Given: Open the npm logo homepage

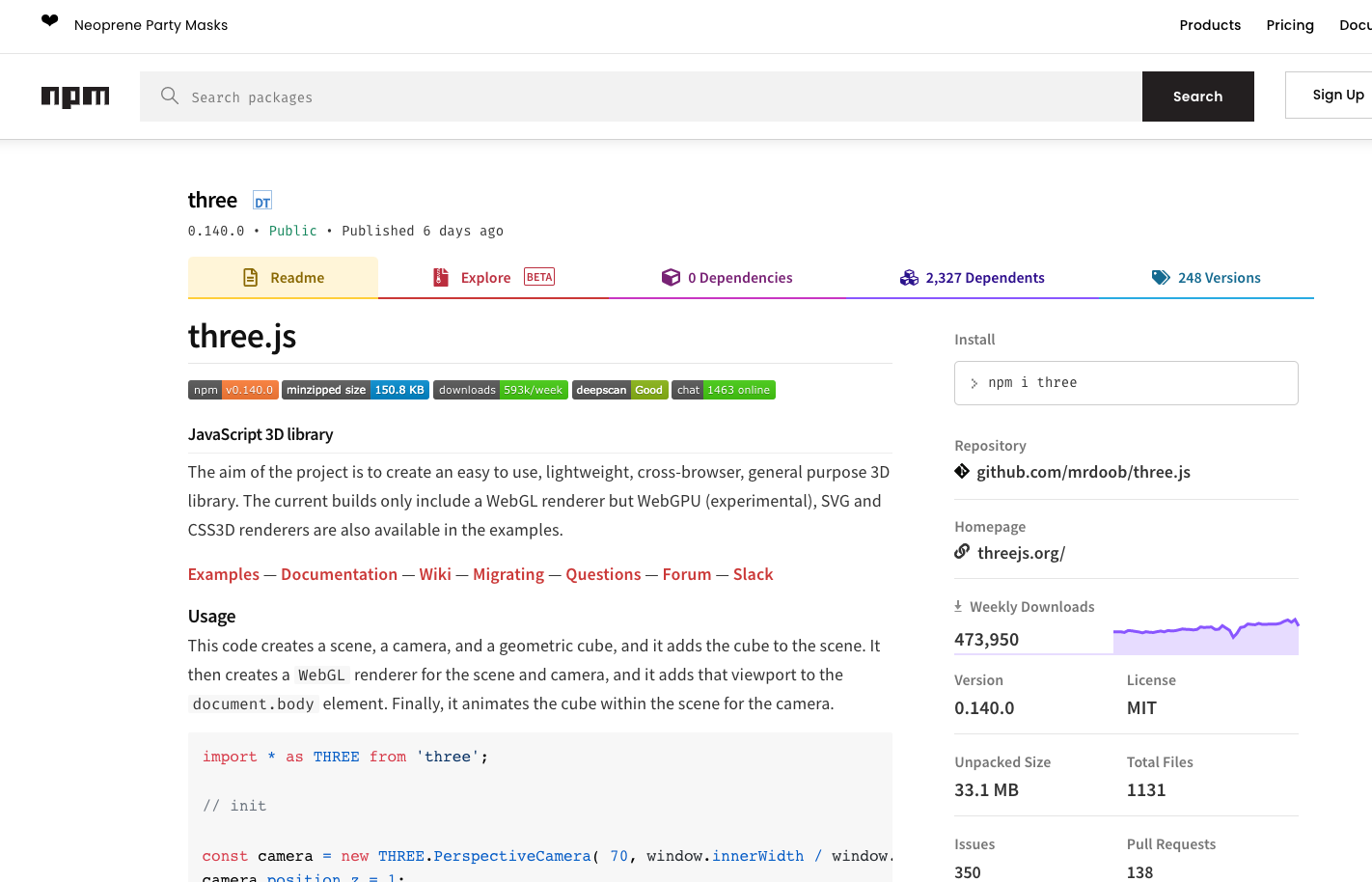Looking at the screenshot, I should (75, 96).
